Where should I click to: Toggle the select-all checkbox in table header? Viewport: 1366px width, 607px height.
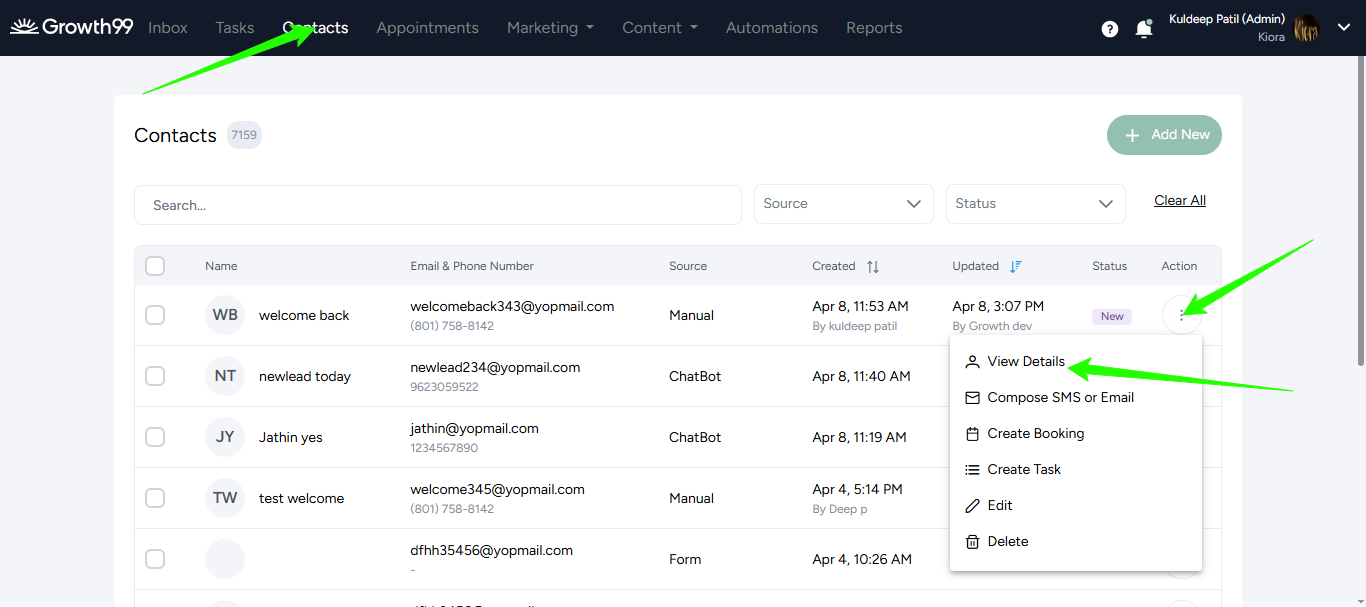pyautogui.click(x=155, y=266)
